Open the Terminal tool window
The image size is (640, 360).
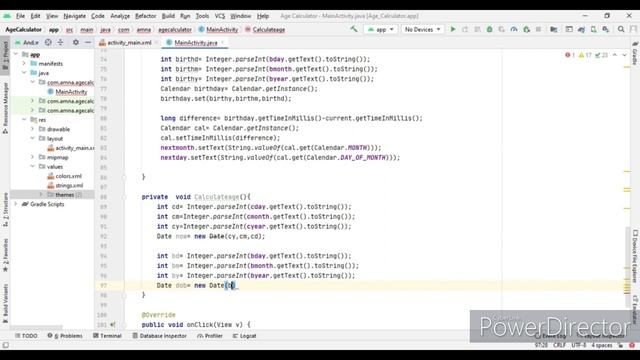[107, 336]
